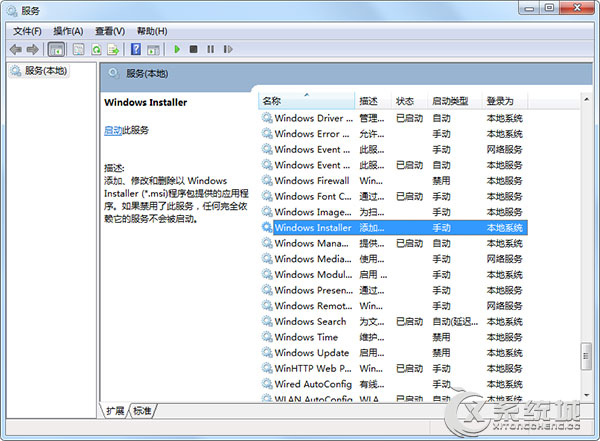Select the Windows Font C... service row
The image size is (600, 441).
(393, 196)
